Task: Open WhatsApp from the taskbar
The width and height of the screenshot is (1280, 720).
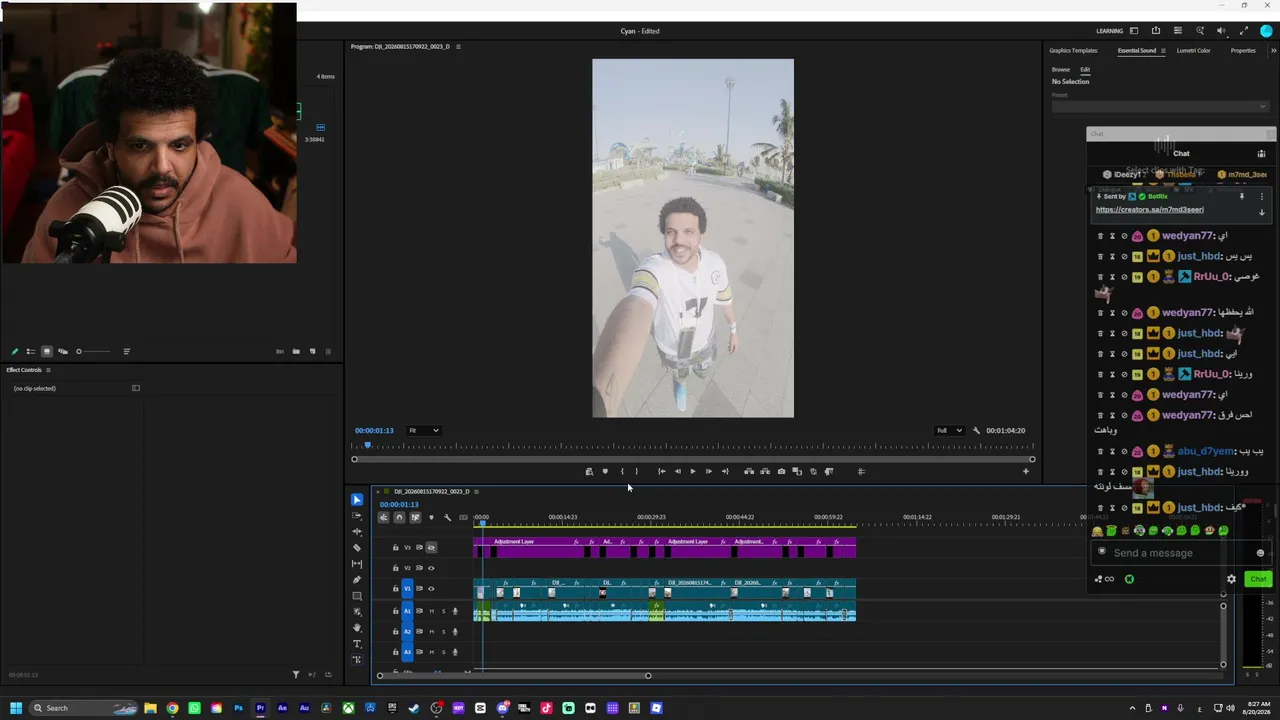Action: tap(194, 708)
